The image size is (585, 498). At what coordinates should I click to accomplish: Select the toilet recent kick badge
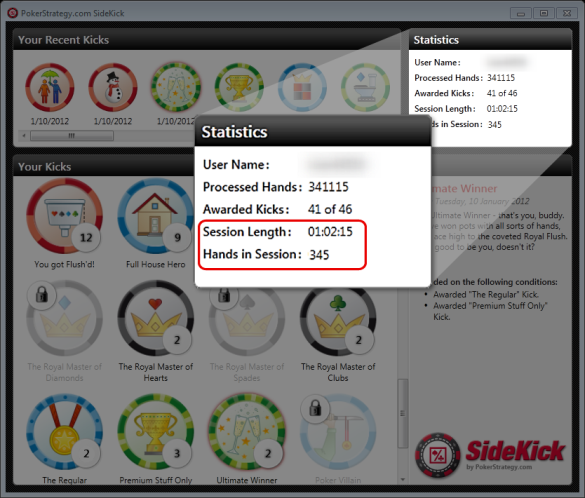click(366, 87)
